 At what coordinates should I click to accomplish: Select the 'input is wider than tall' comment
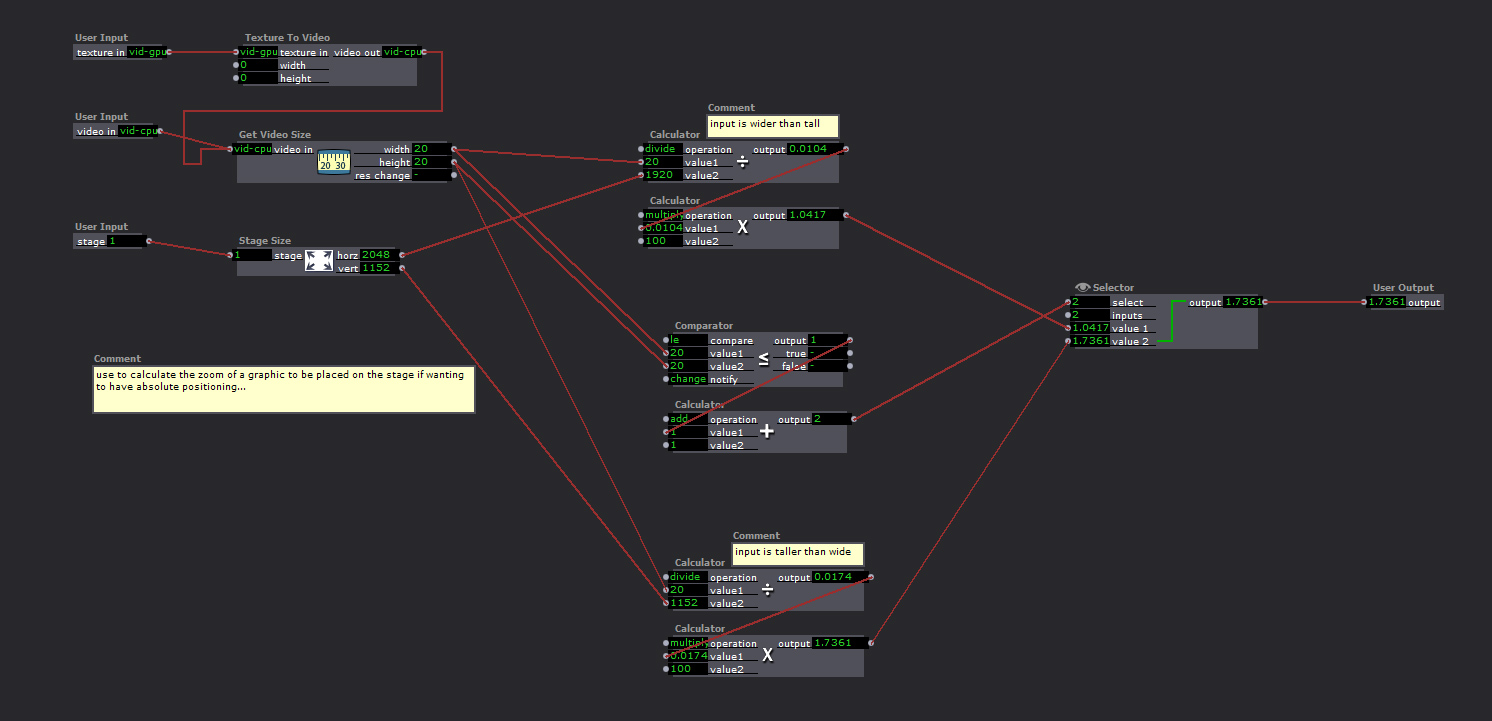point(773,125)
